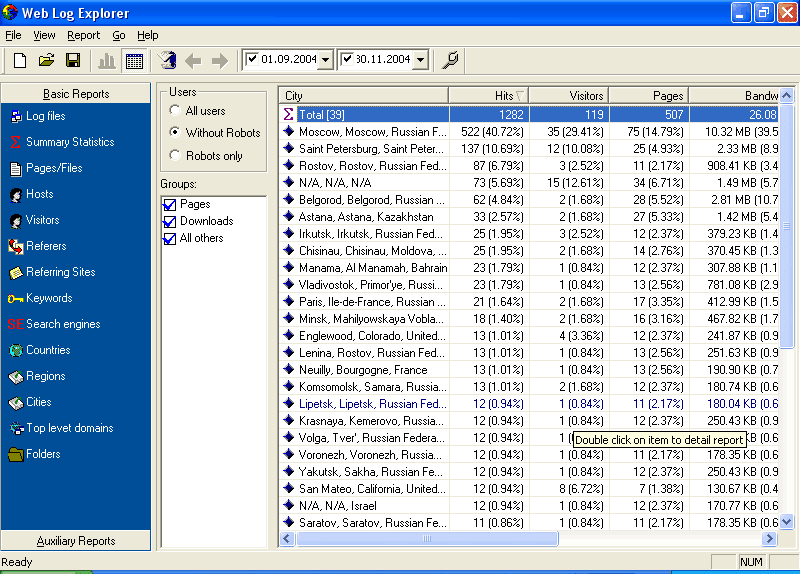Open the Referring Sites report
This screenshot has width=800, height=574.
coord(53,272)
